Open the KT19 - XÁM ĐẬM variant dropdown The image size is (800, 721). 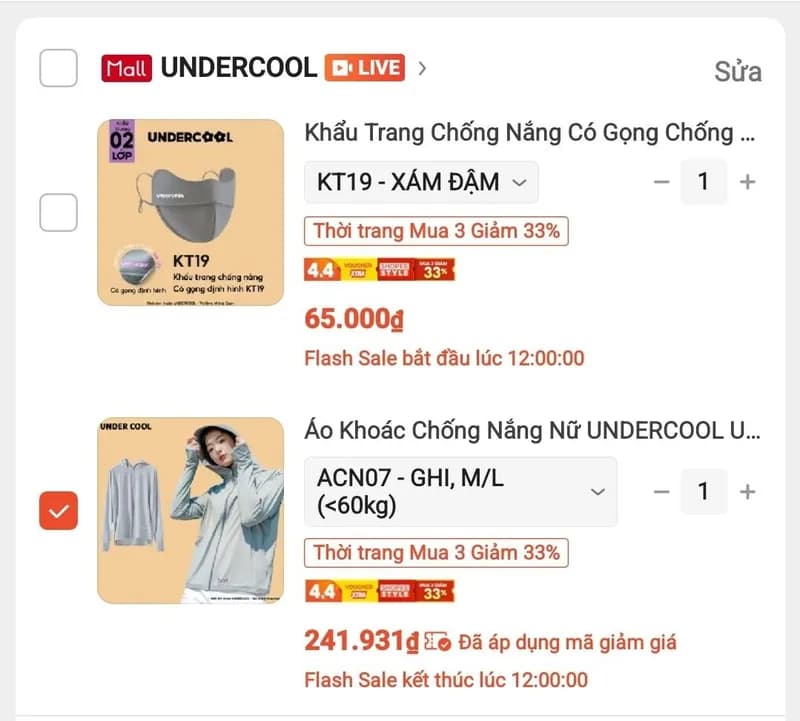421,182
